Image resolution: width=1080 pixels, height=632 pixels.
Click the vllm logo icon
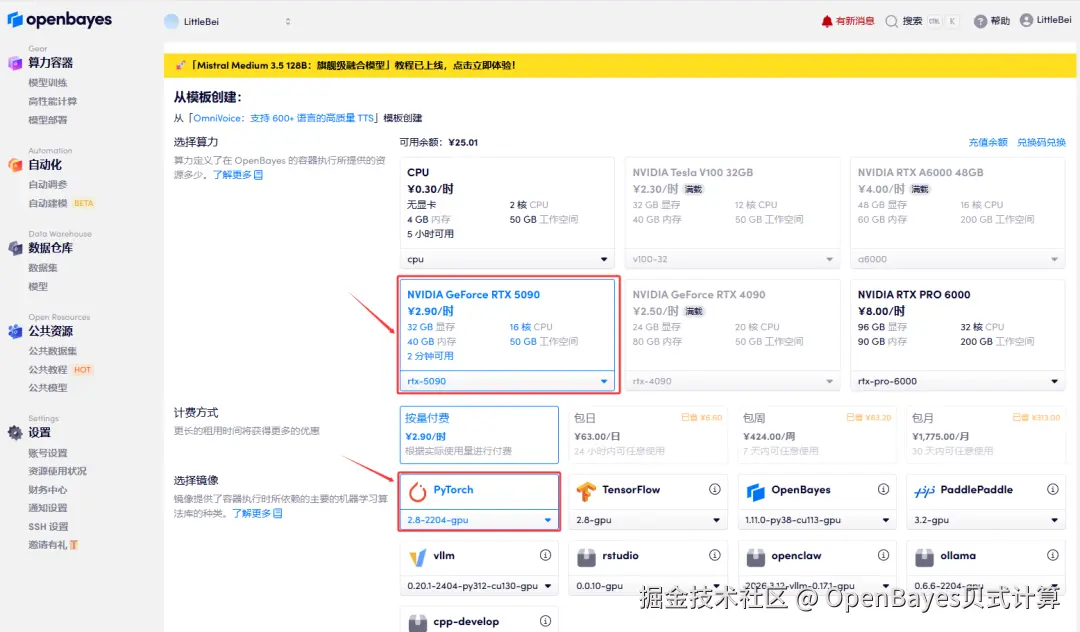tap(417, 557)
